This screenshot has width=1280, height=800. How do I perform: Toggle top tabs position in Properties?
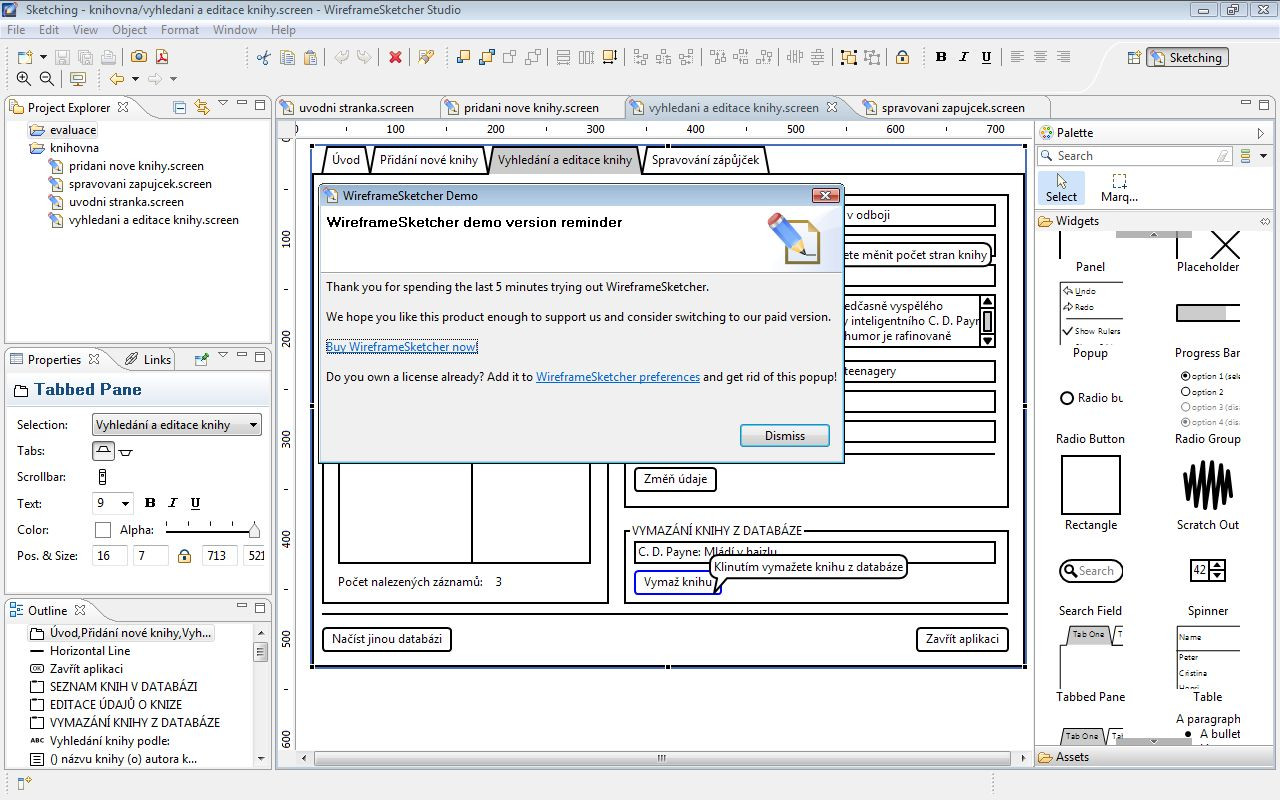tap(104, 451)
